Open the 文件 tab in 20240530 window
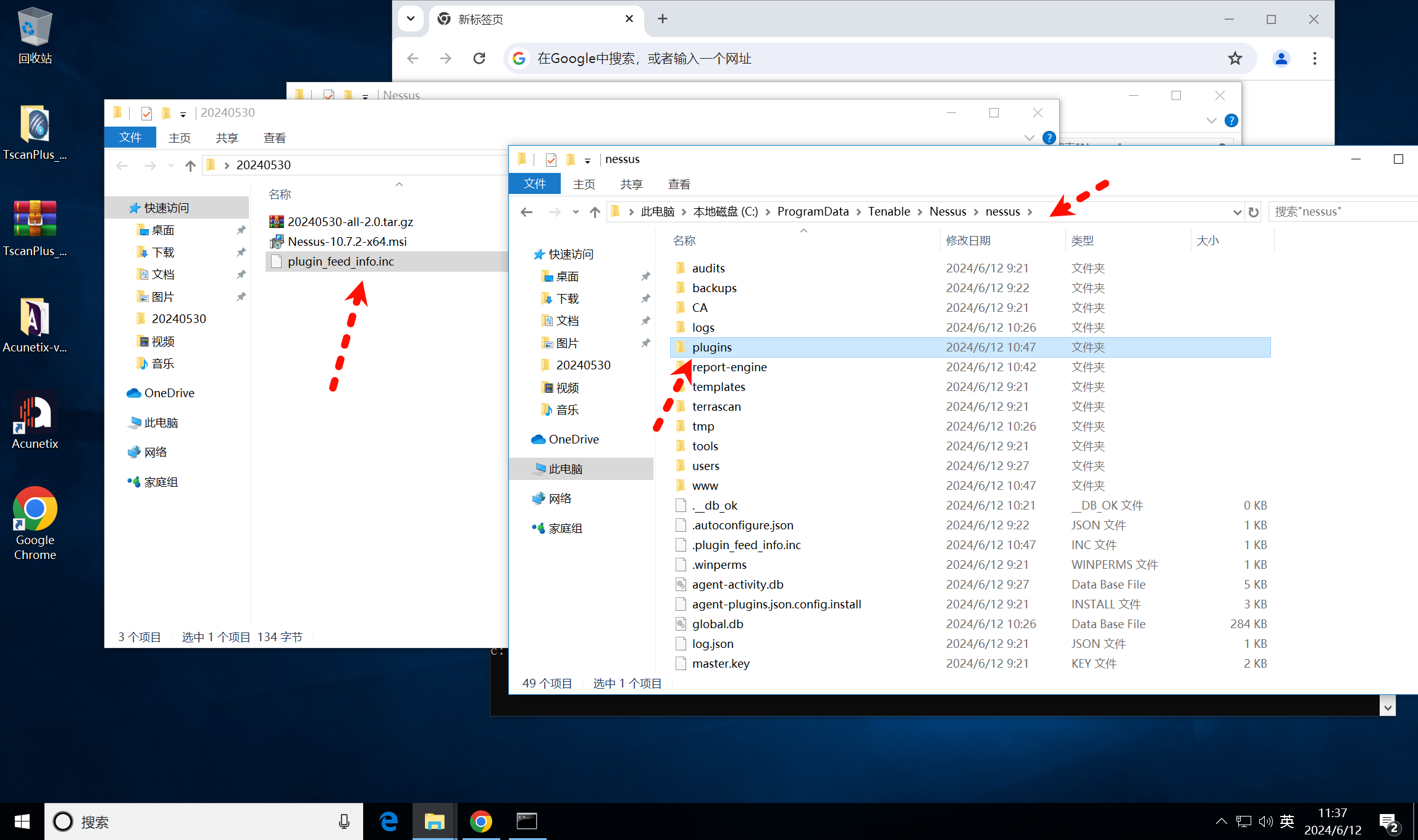This screenshot has height=840, width=1418. click(x=130, y=137)
